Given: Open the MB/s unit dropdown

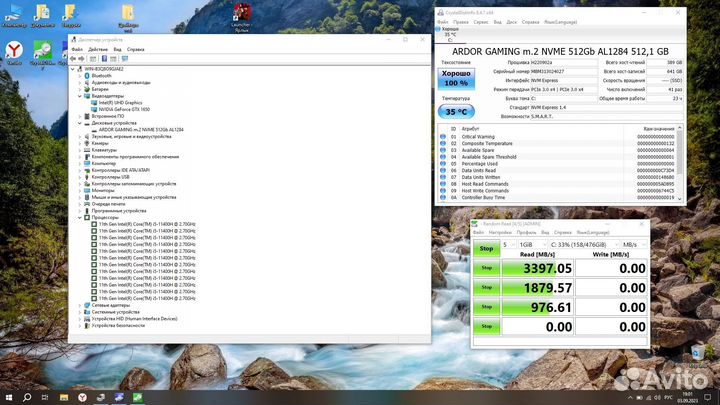Looking at the screenshot, I should (x=634, y=245).
